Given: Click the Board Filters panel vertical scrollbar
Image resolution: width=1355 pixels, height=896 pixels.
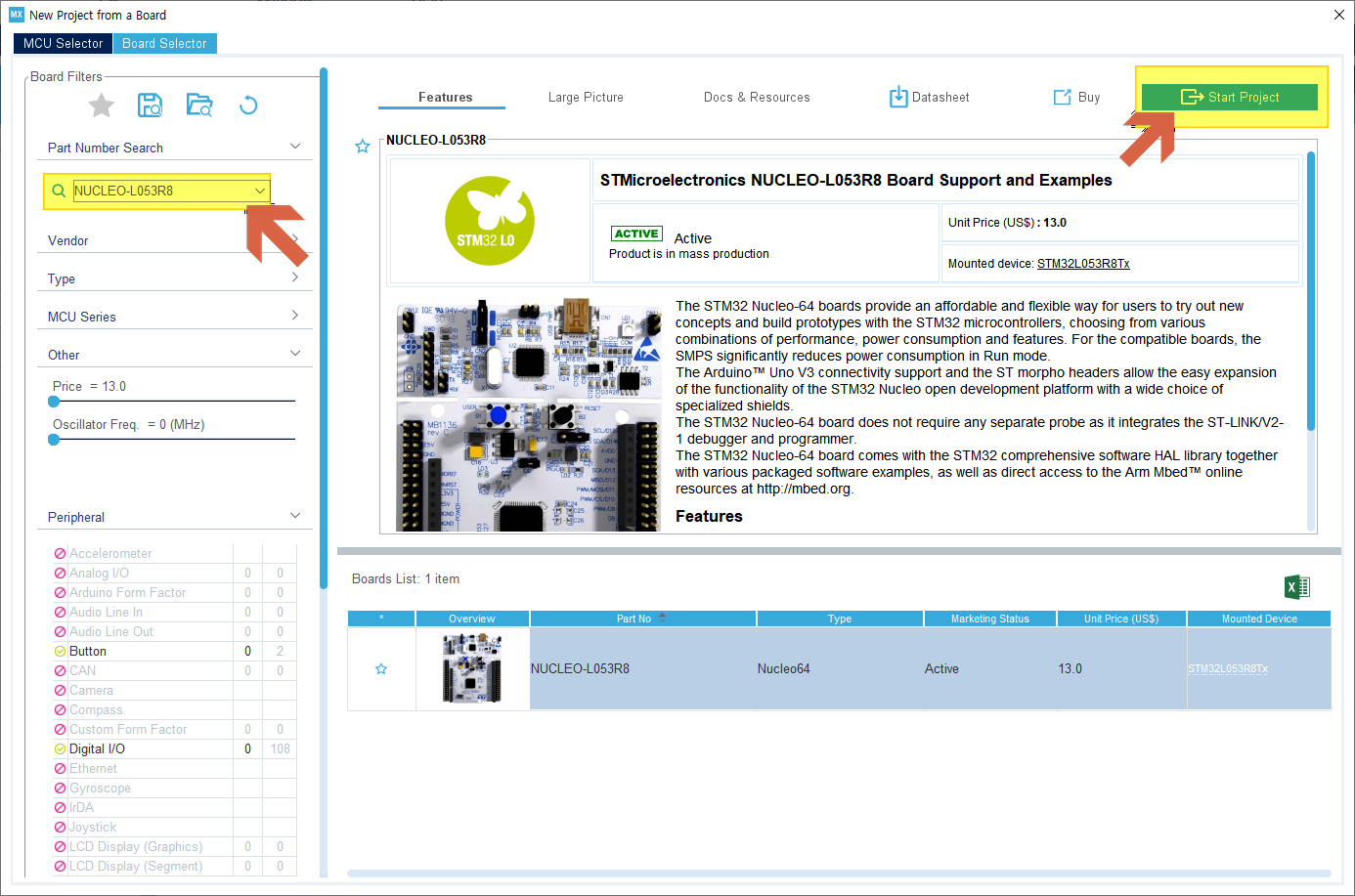Looking at the screenshot, I should 324,328.
